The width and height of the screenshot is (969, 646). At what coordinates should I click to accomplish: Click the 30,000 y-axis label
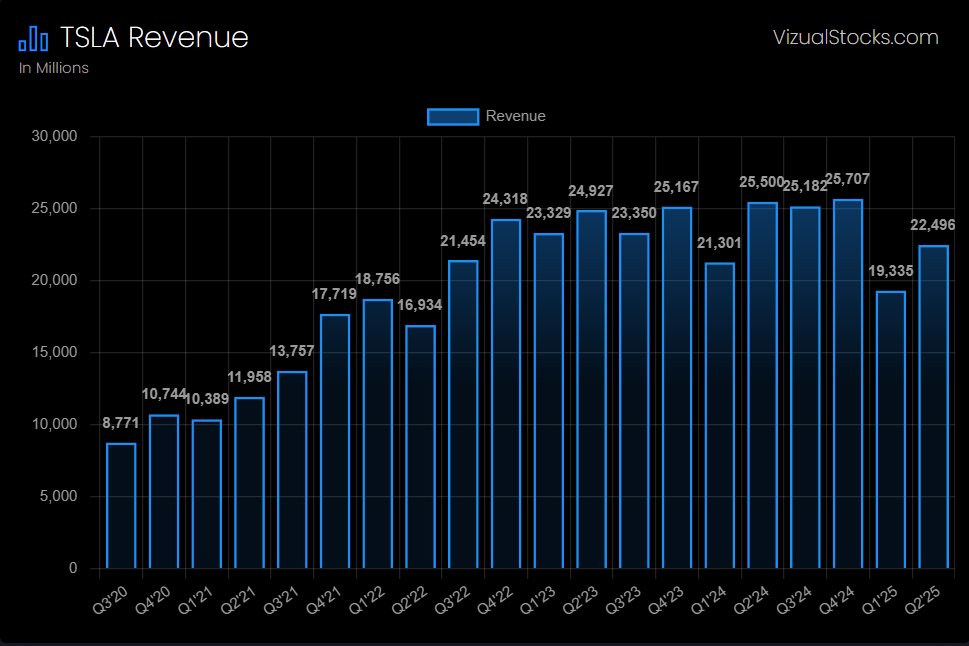[54, 136]
